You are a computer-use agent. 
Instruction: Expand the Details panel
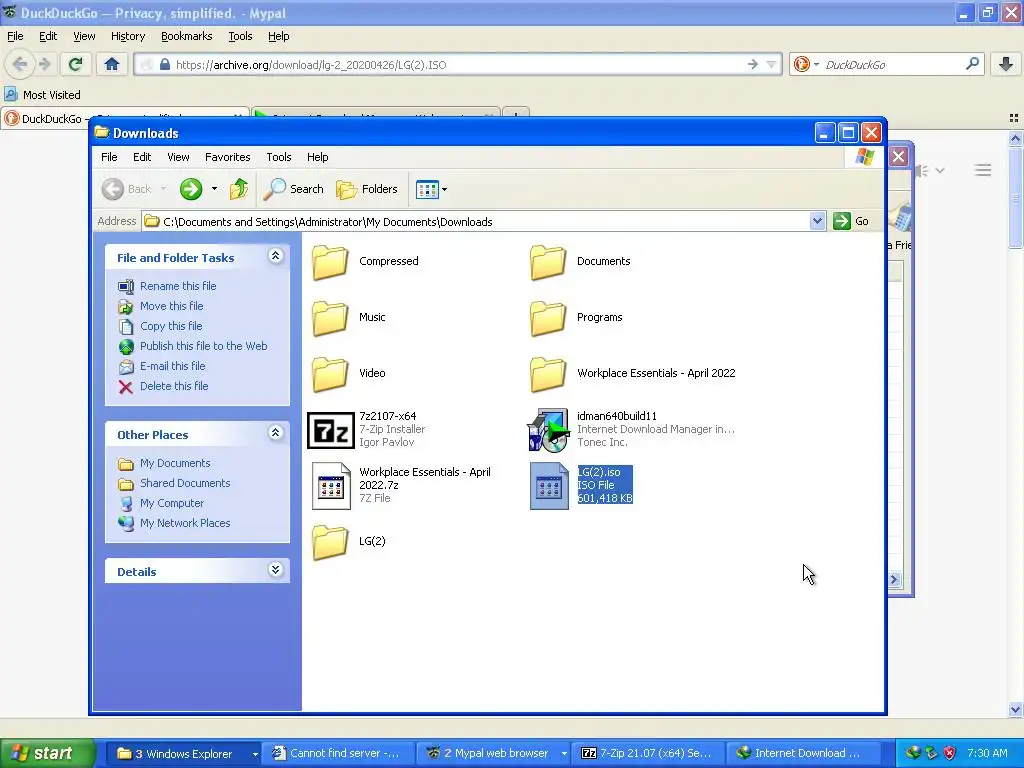coord(276,570)
